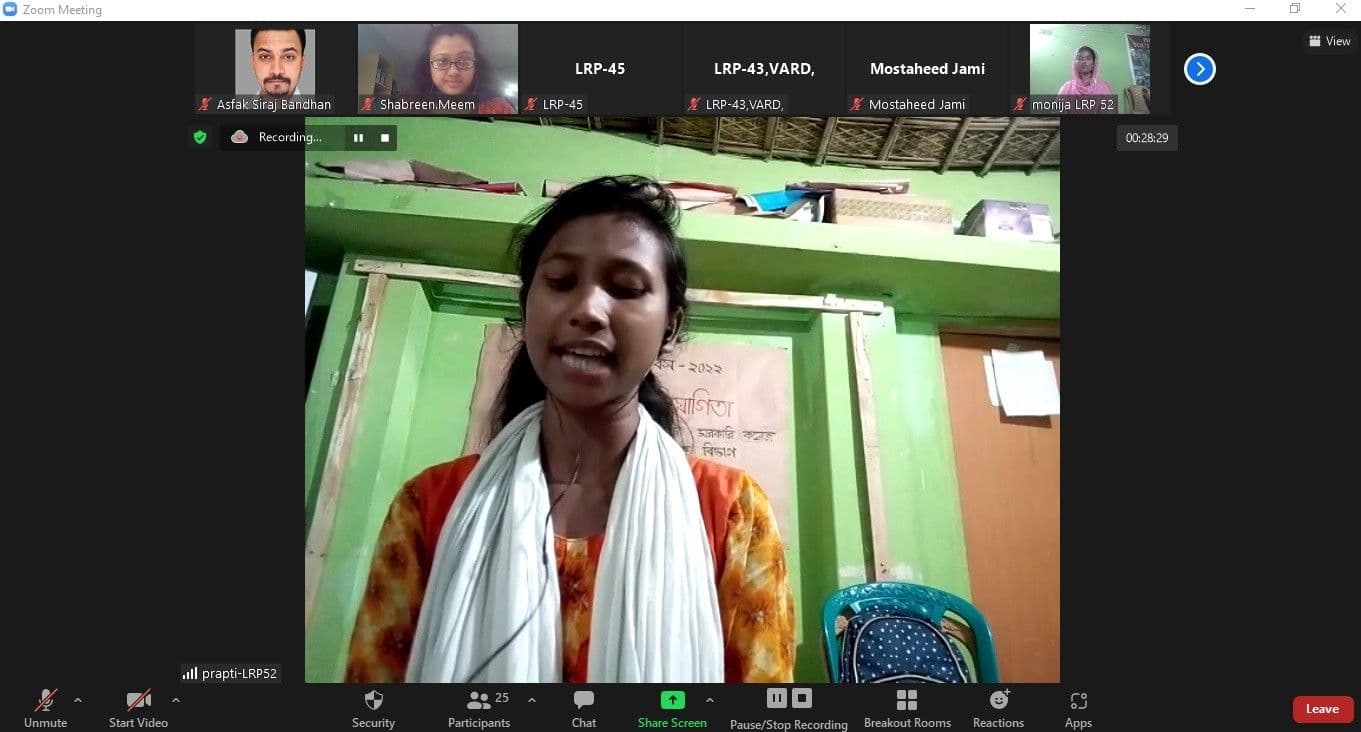
Task: Unmute the microphone
Action: [x=46, y=701]
